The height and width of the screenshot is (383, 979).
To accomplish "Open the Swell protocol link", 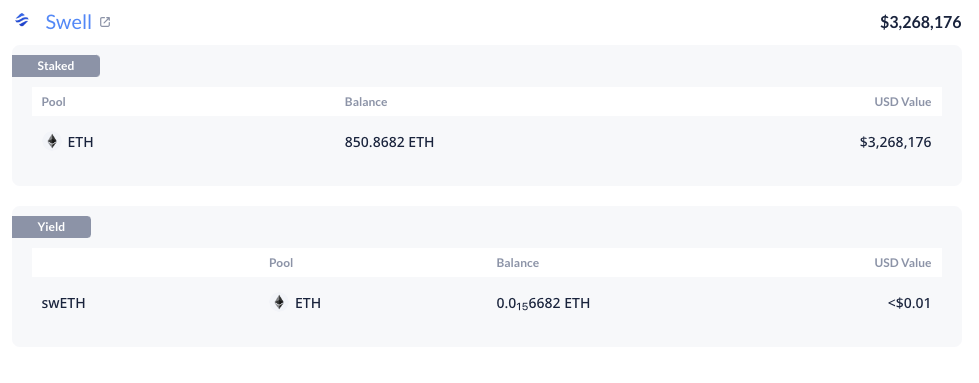I will coord(68,22).
